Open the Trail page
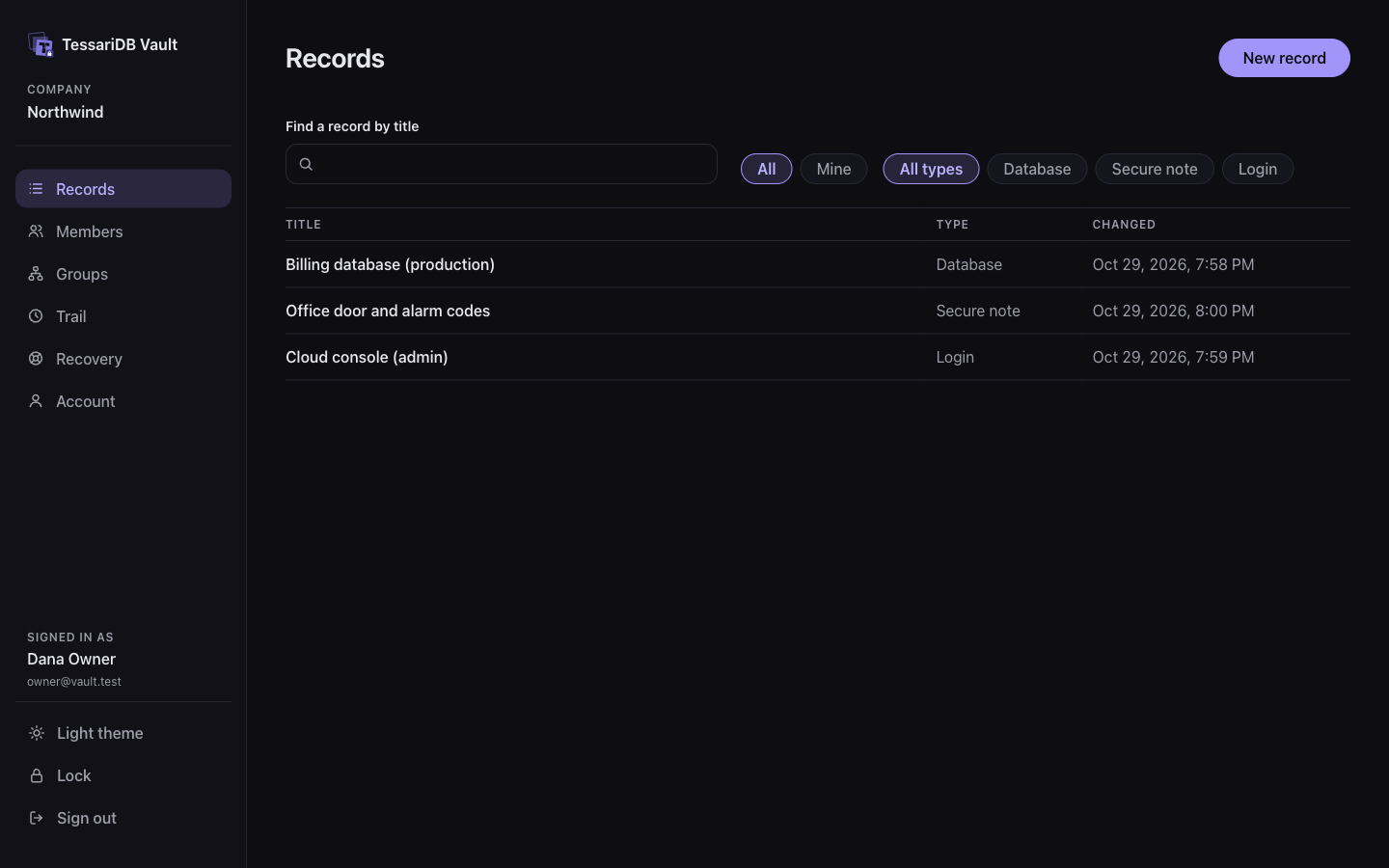The height and width of the screenshot is (868, 1389). coord(123,316)
